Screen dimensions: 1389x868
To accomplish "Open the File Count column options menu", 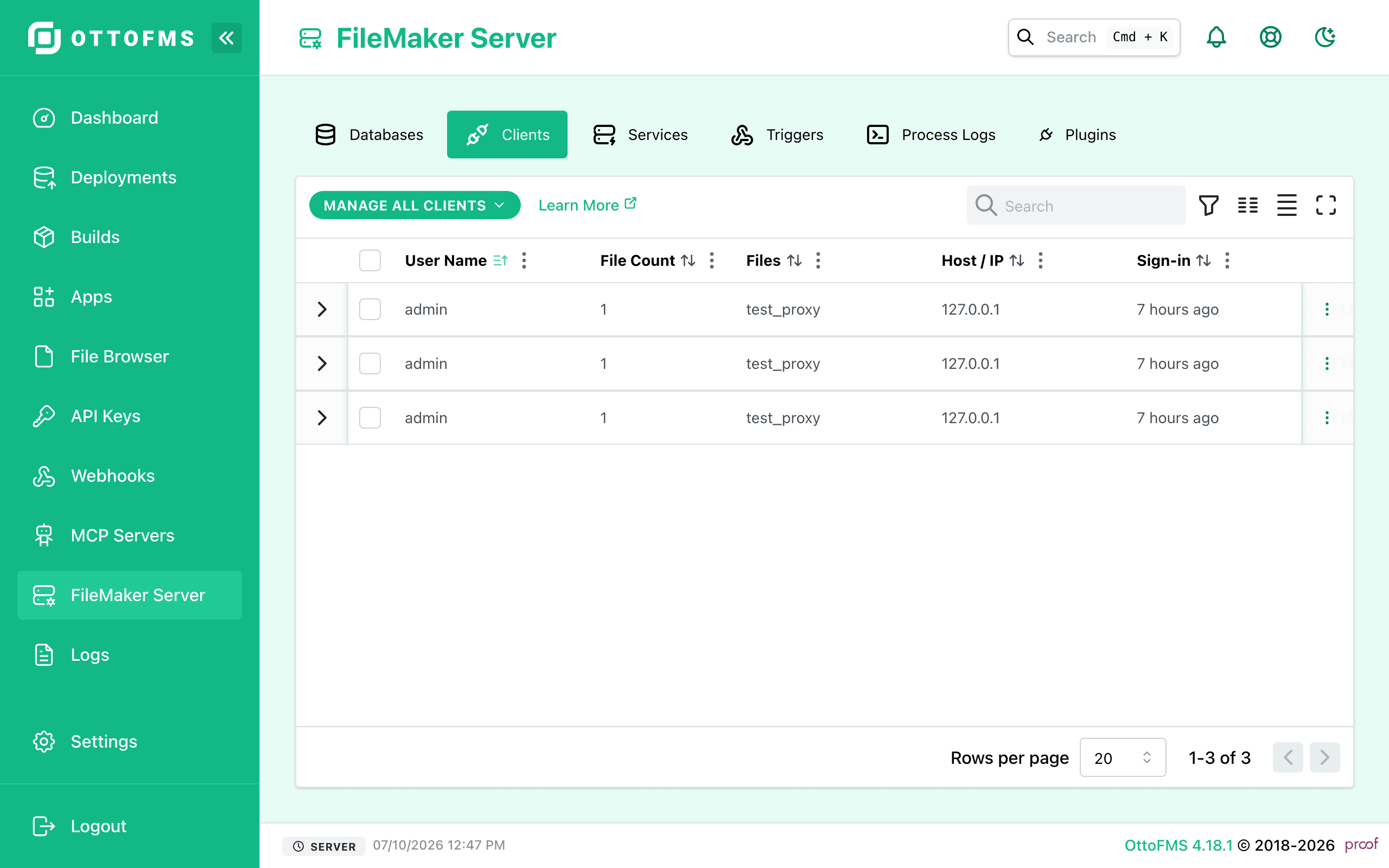I will click(x=712, y=260).
